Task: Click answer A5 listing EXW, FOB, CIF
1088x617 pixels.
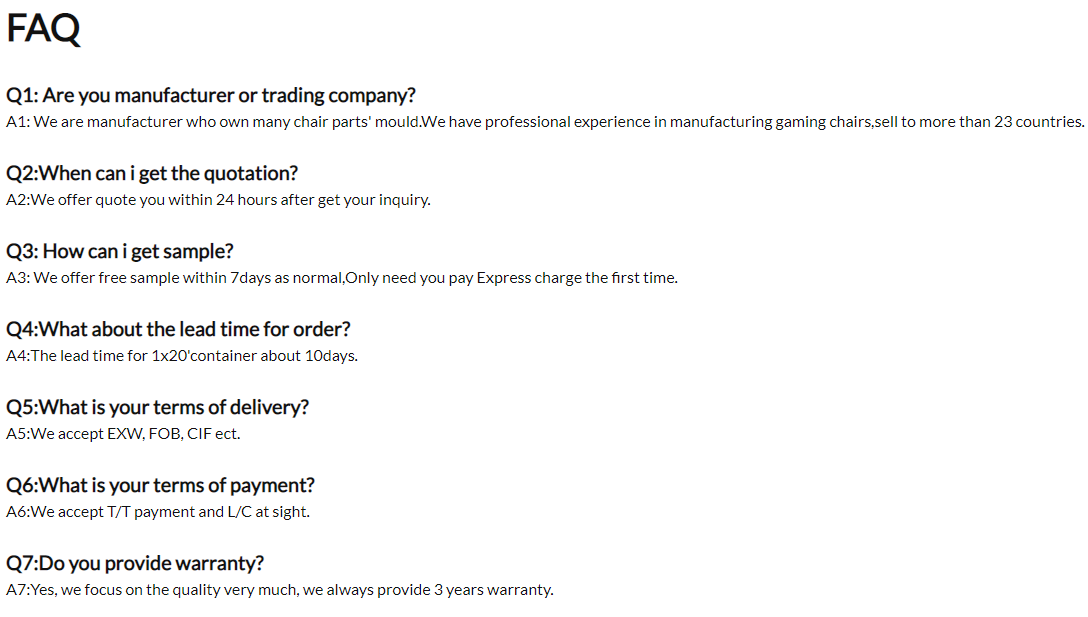Action: point(123,434)
